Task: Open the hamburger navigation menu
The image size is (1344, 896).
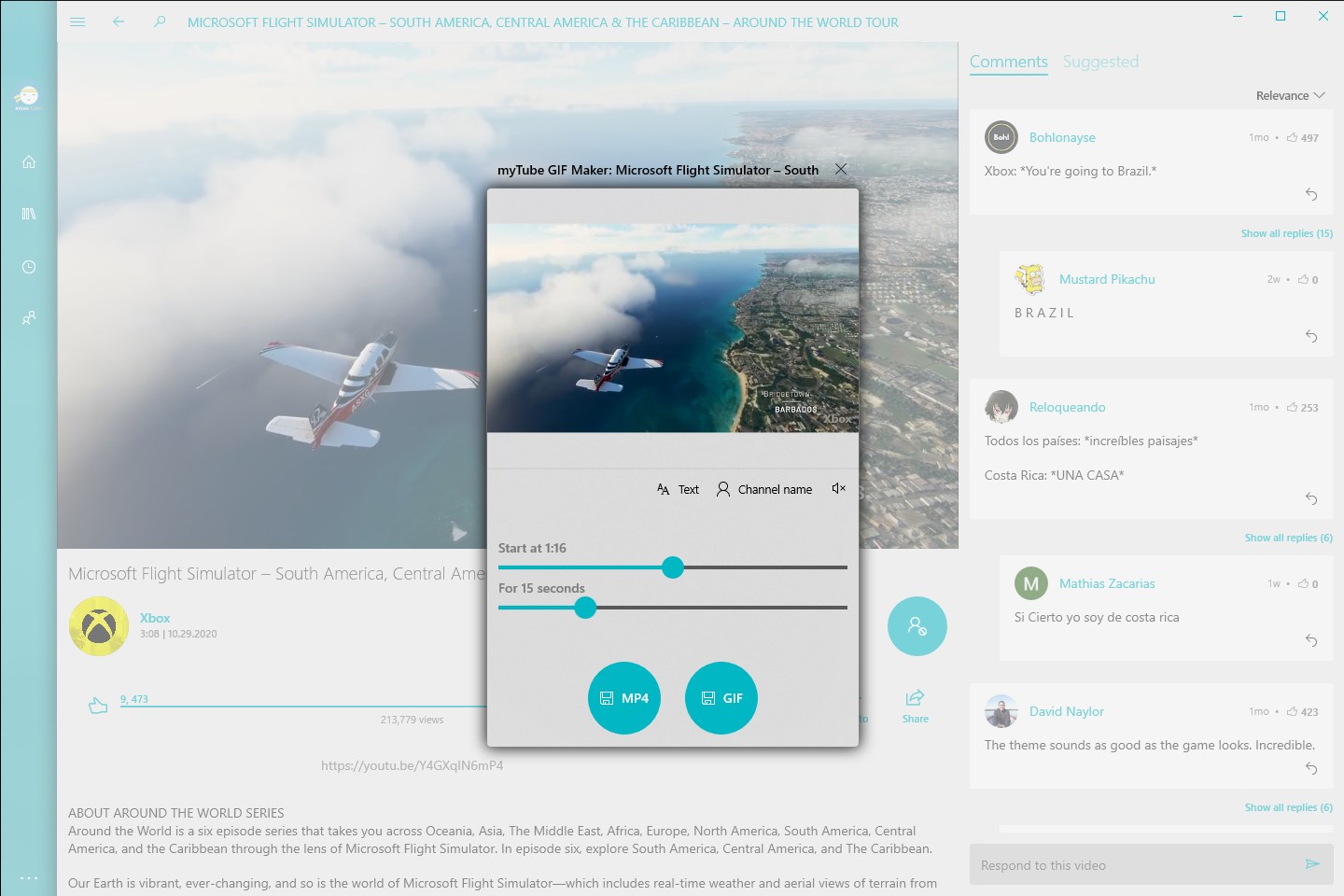Action: [x=77, y=21]
